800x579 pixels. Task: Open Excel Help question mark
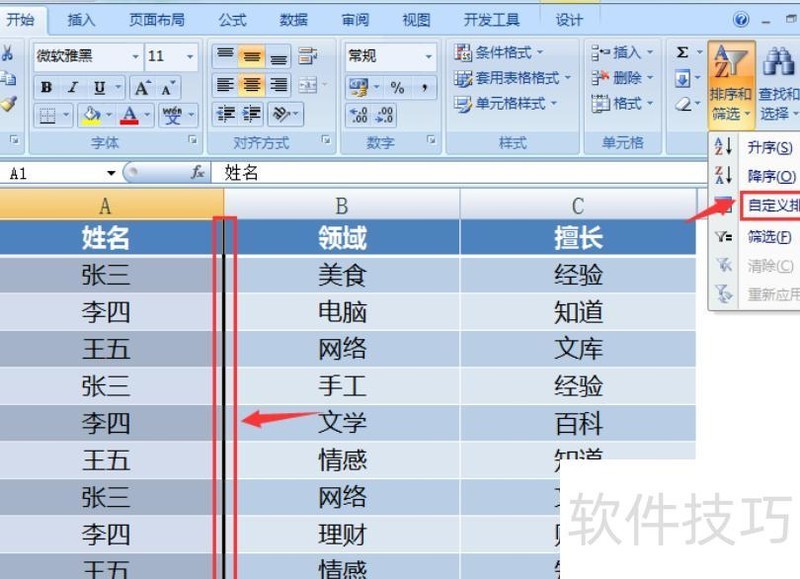741,20
